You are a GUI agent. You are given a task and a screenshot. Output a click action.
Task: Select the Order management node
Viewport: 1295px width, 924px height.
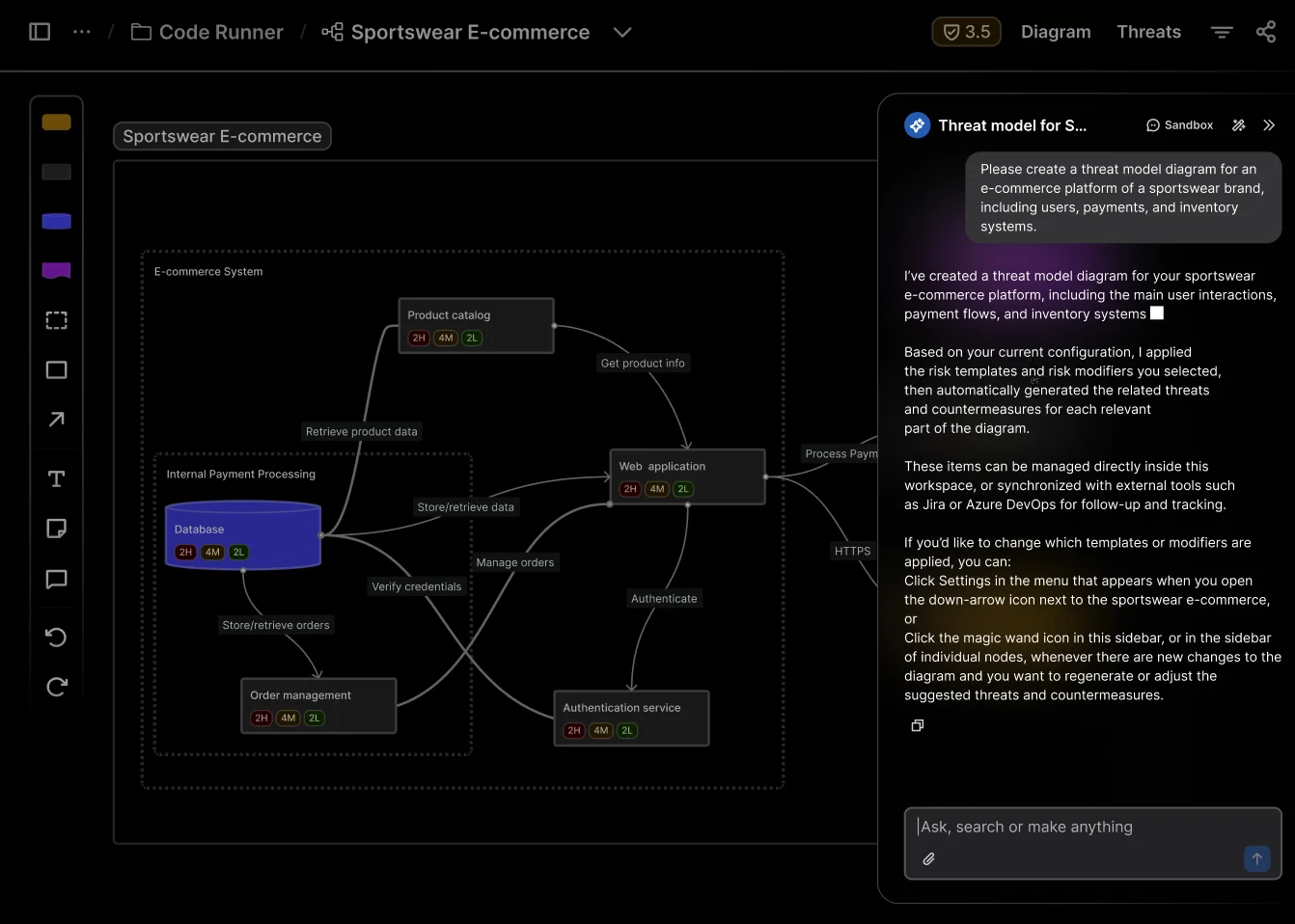coord(318,706)
